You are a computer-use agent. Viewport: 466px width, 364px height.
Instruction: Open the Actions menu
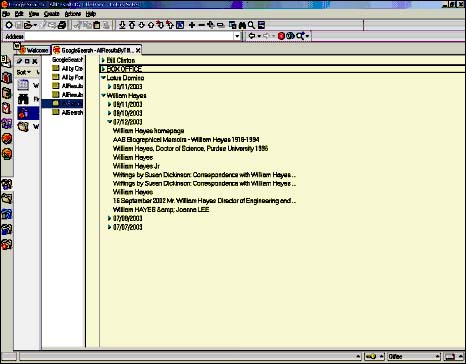point(73,14)
